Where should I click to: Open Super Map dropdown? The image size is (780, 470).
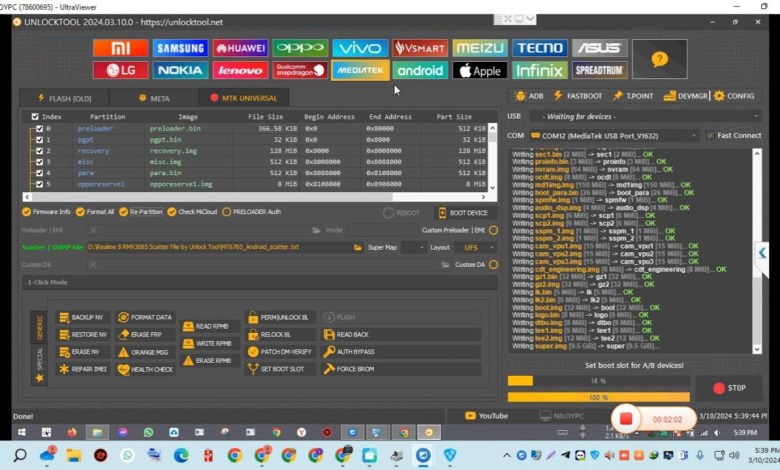coord(414,247)
